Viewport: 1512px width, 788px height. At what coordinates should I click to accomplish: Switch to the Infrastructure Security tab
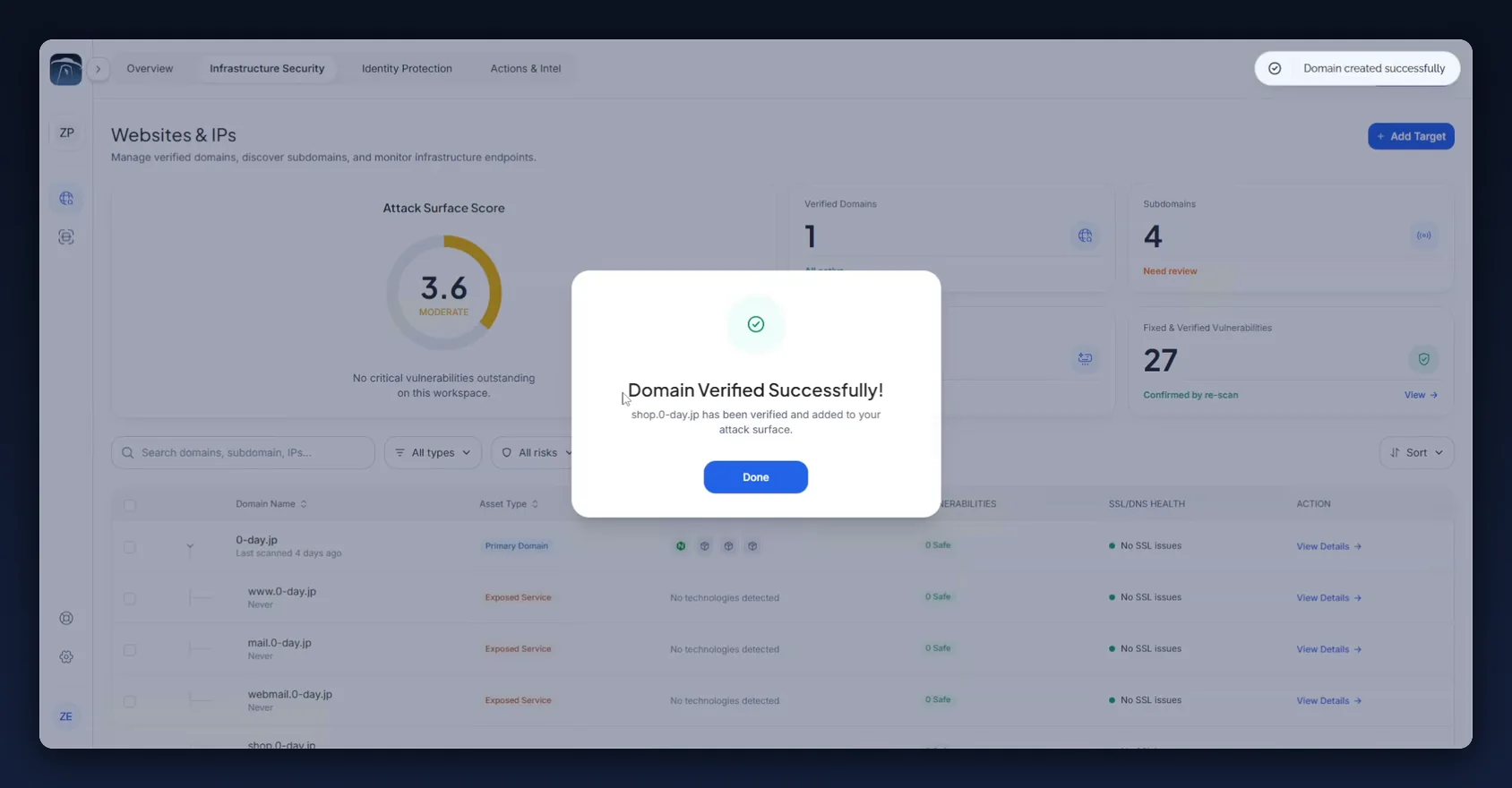point(267,68)
